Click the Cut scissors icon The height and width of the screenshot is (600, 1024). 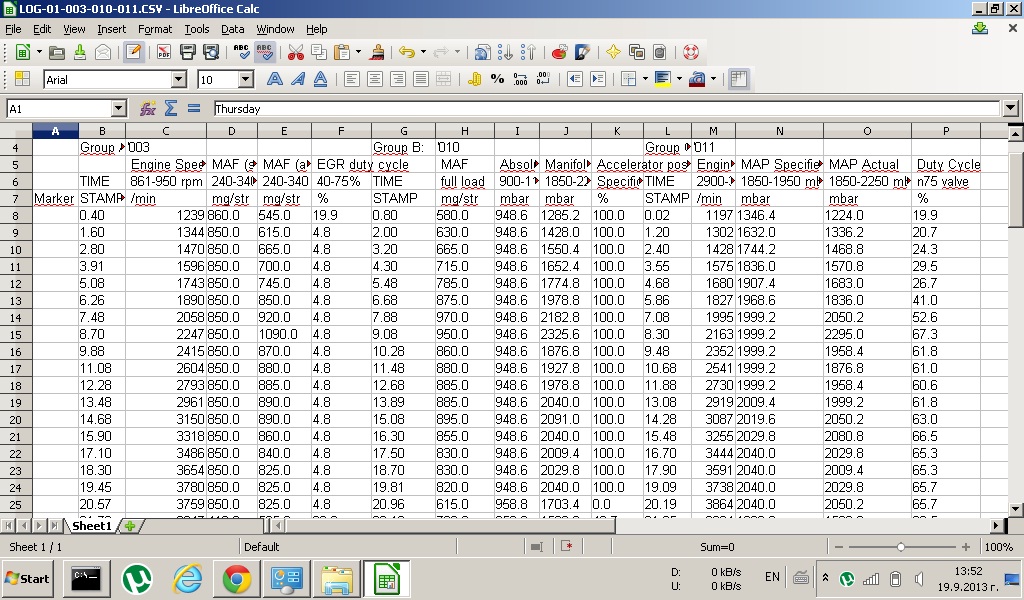(295, 52)
